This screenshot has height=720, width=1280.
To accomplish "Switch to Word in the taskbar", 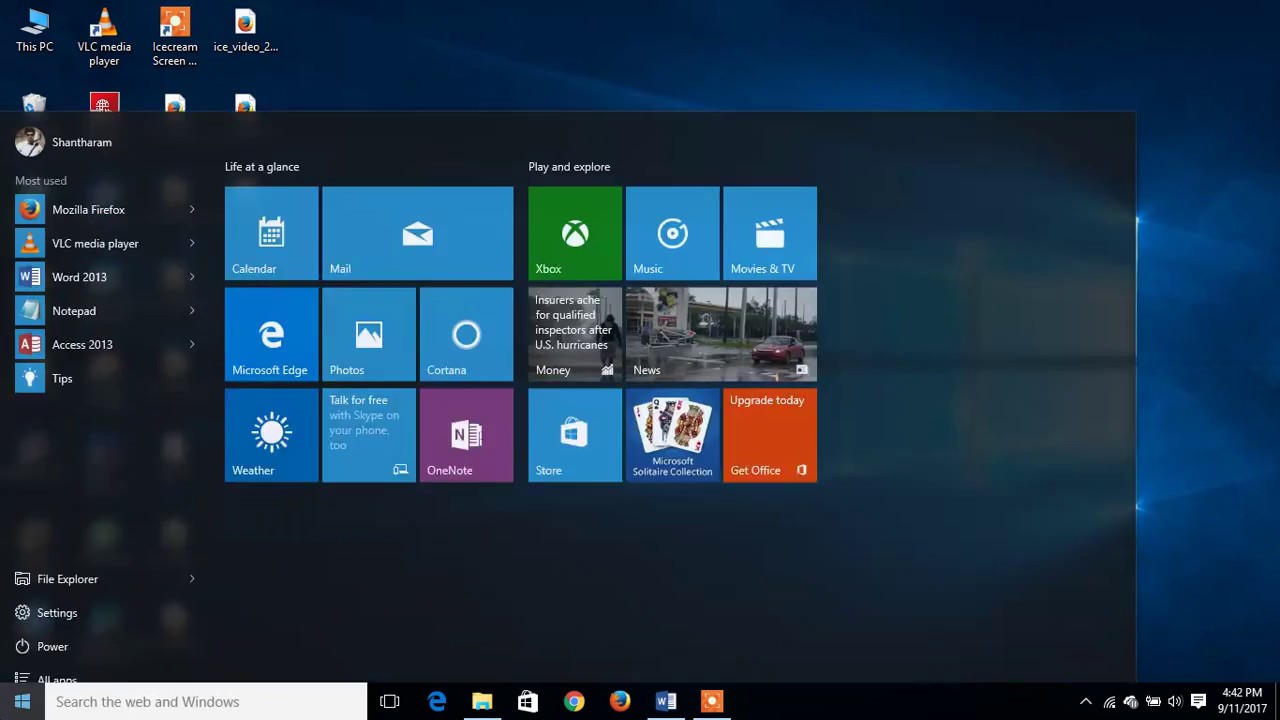I will (666, 702).
